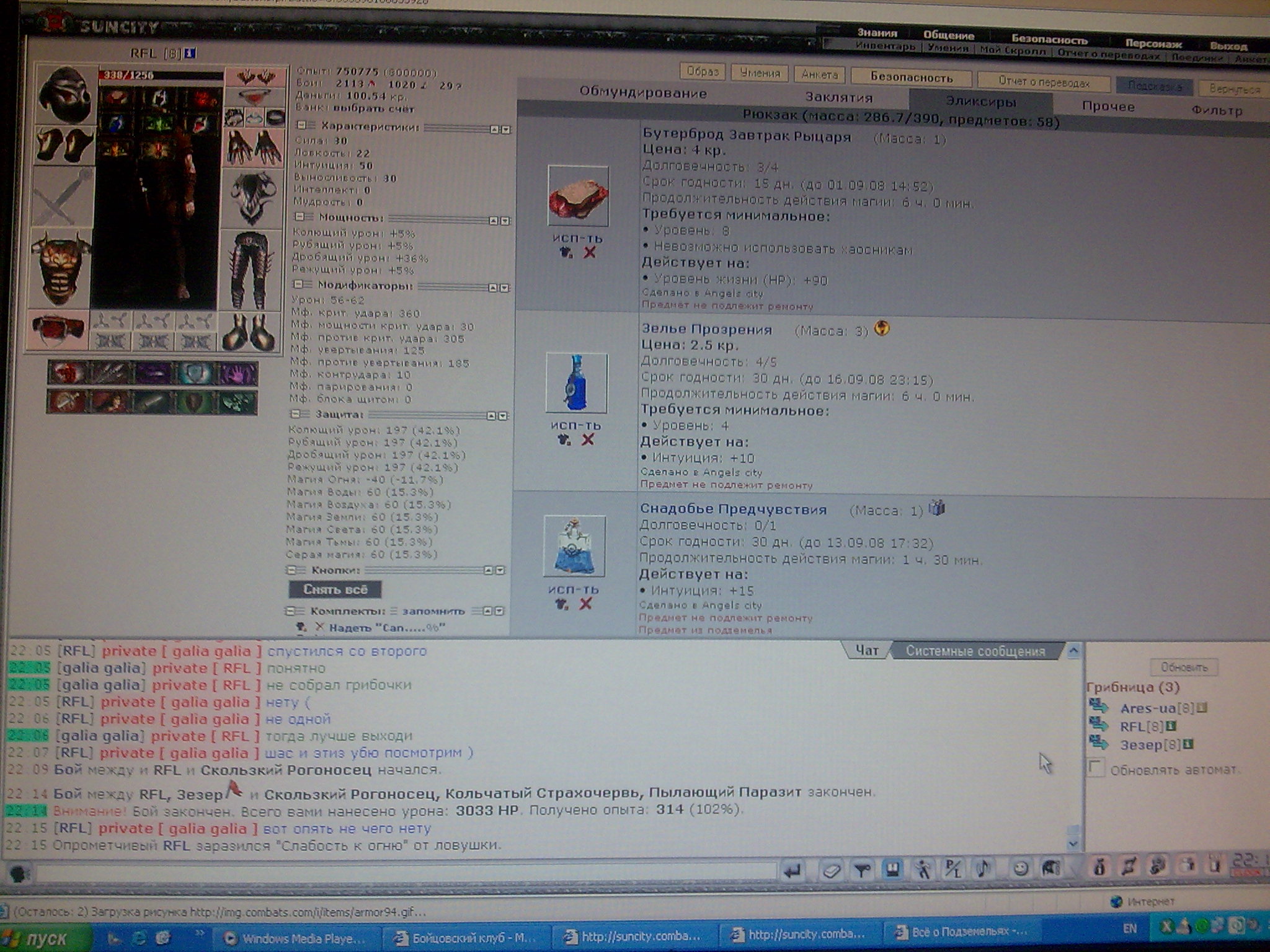Click the Безопасность button below the menu
1270x952 pixels.
(911, 77)
